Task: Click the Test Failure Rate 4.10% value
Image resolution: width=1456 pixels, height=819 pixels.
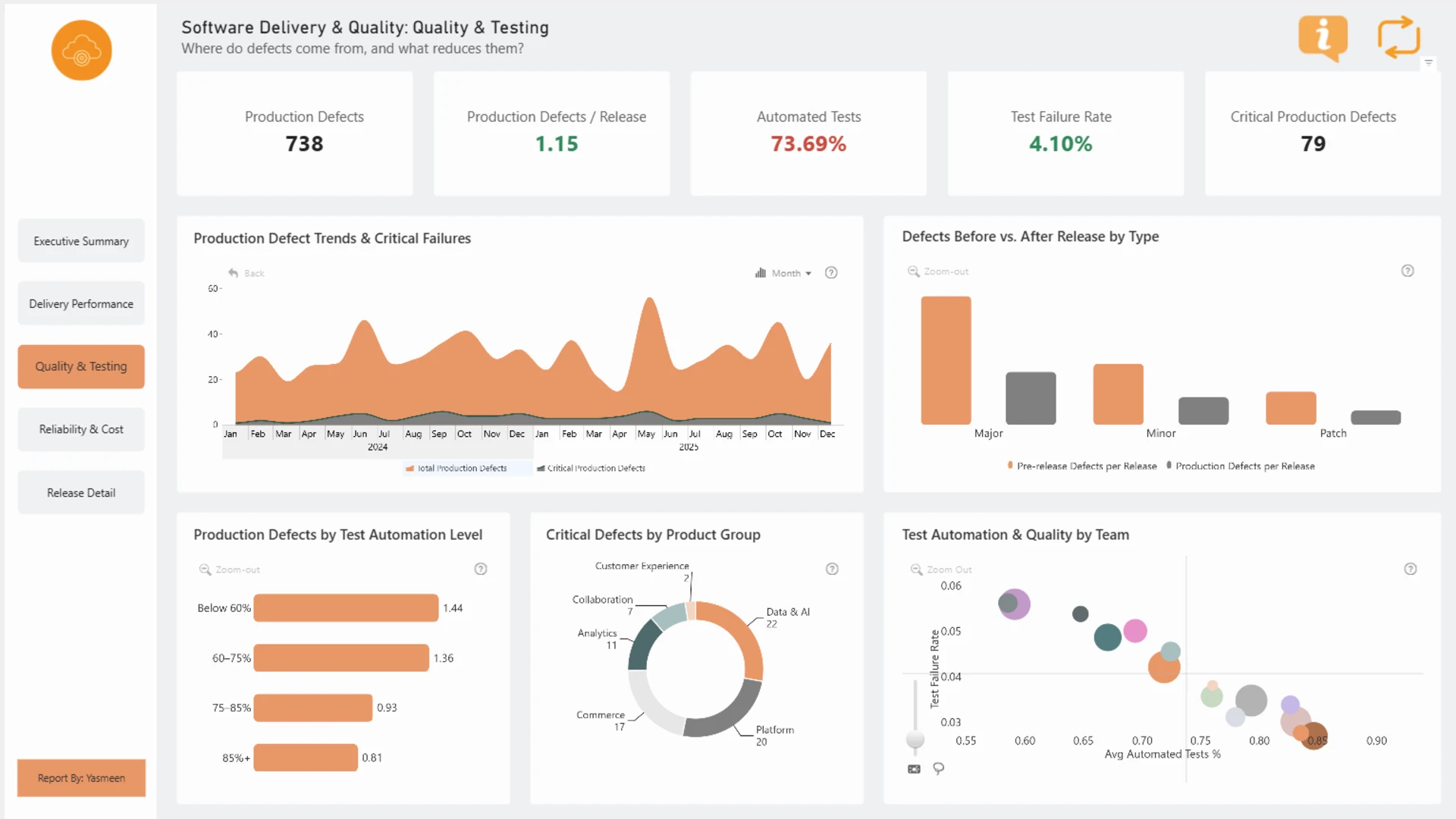Action: tap(1060, 144)
